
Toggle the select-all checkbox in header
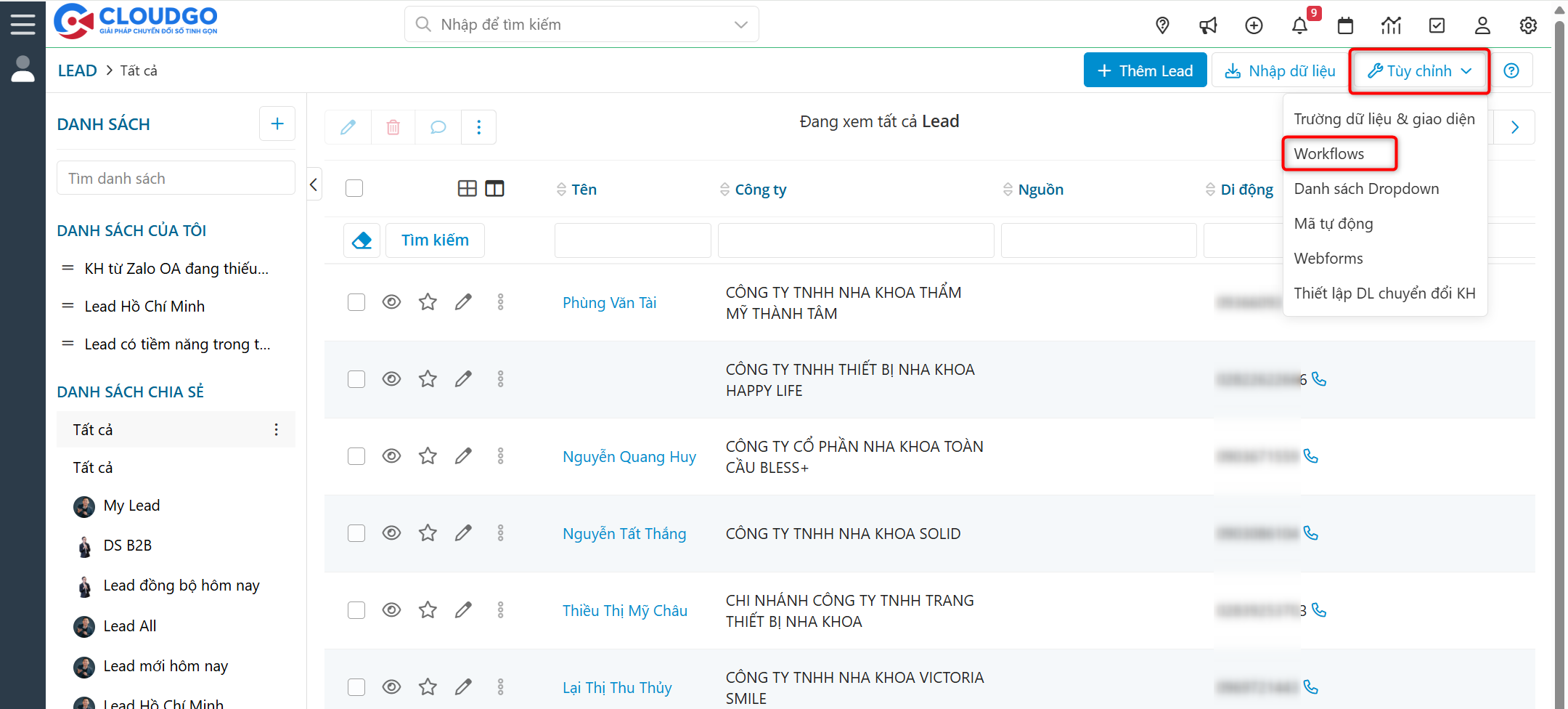354,189
